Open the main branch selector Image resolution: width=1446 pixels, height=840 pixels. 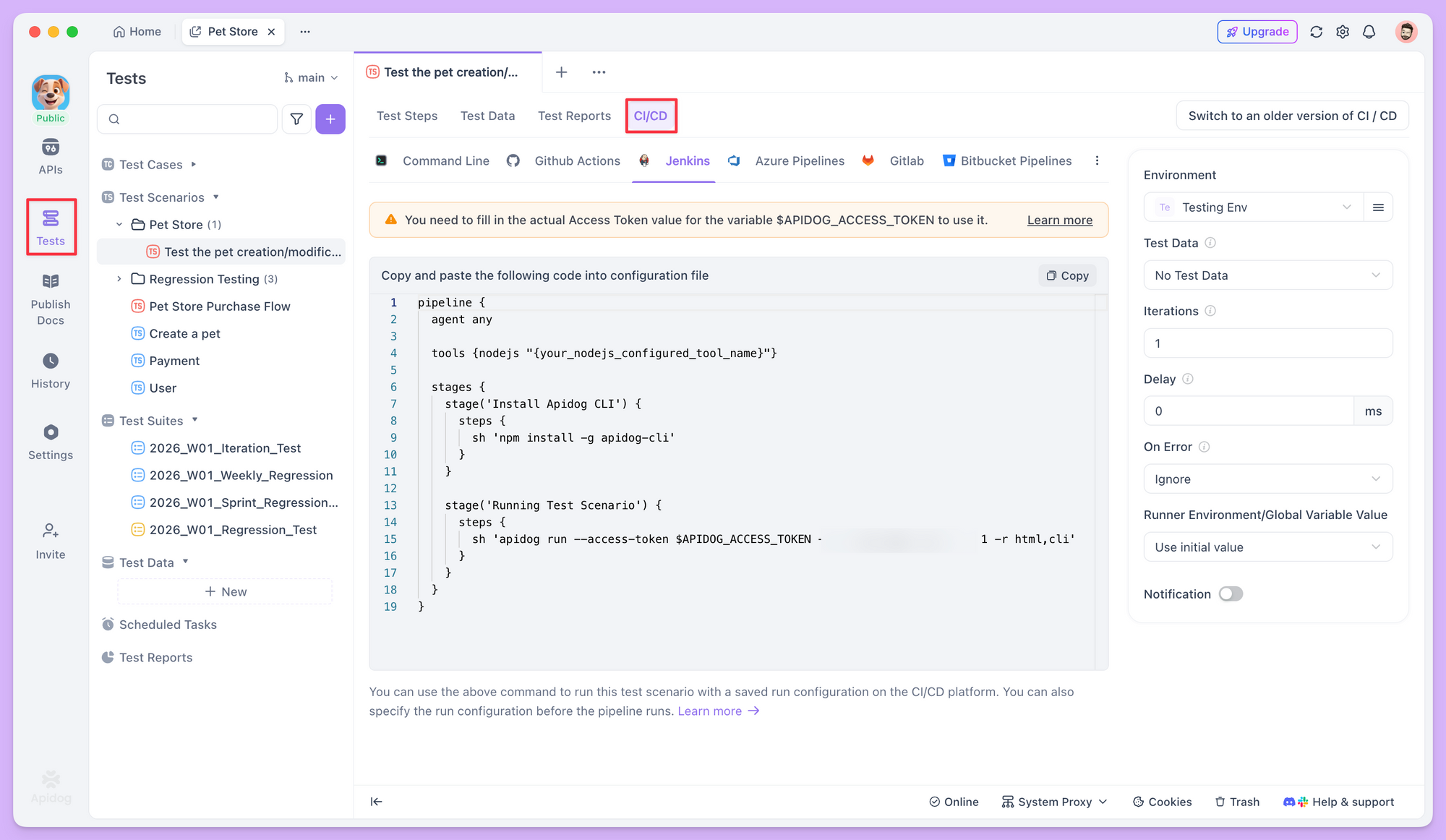pyautogui.click(x=311, y=78)
